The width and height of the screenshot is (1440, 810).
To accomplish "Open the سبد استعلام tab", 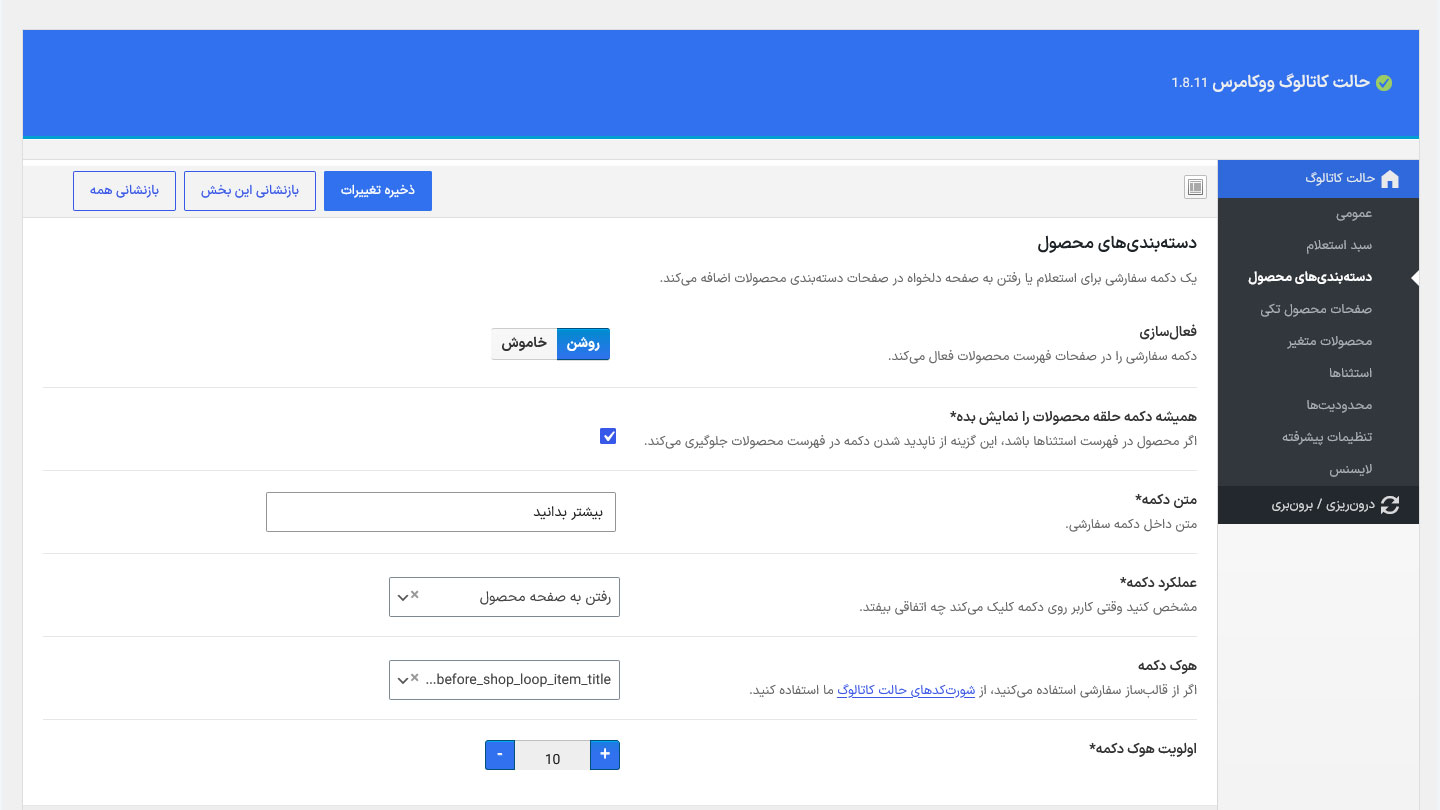I will pyautogui.click(x=1339, y=245).
